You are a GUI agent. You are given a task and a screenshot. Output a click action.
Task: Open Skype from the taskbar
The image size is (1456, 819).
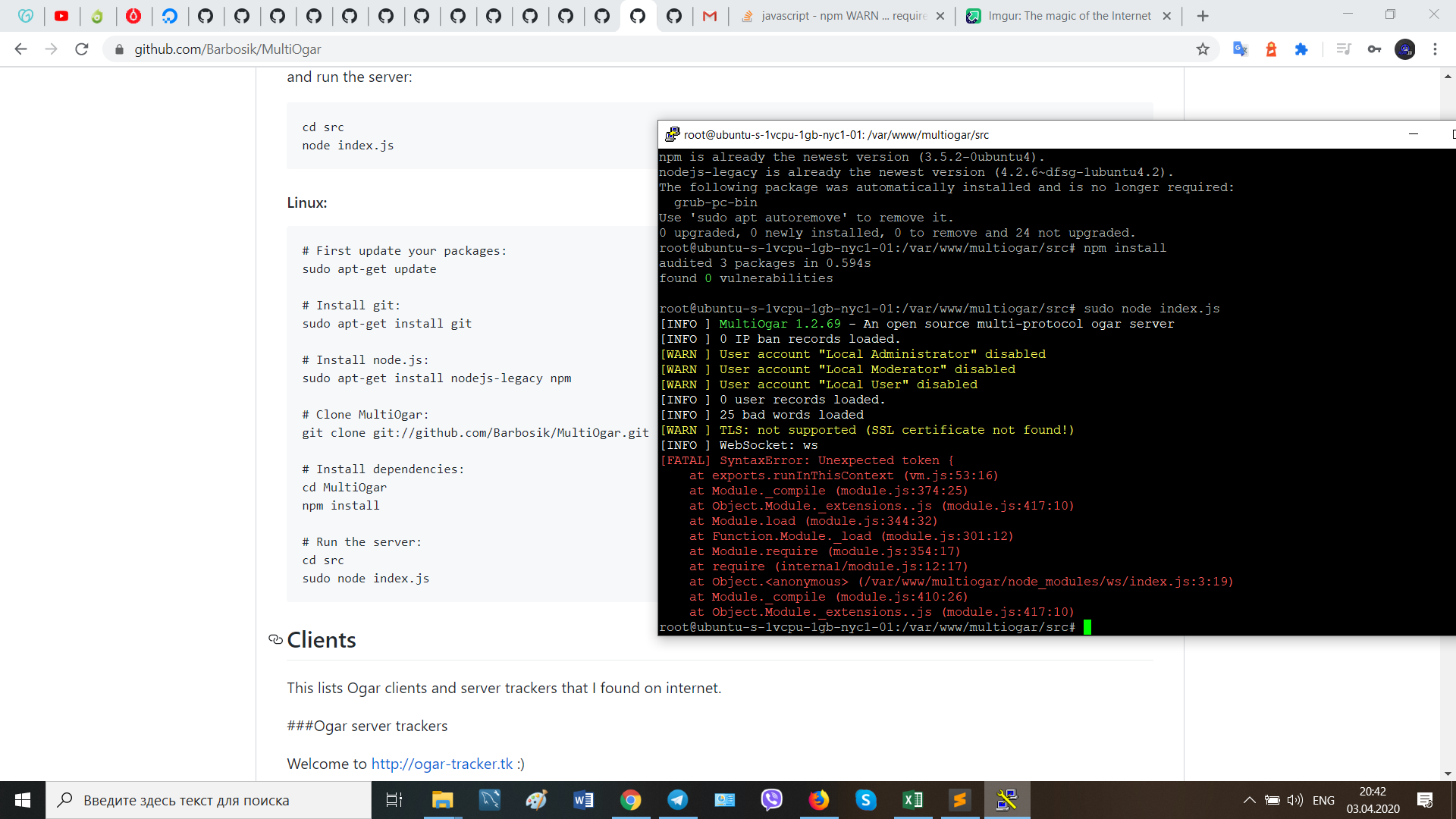click(x=865, y=800)
